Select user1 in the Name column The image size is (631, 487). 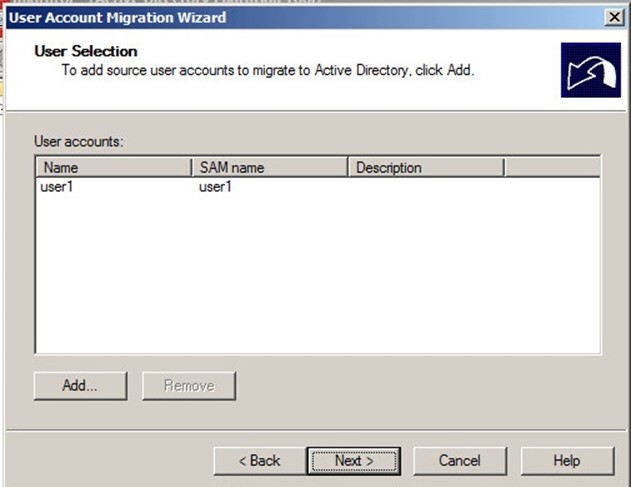[x=56, y=186]
